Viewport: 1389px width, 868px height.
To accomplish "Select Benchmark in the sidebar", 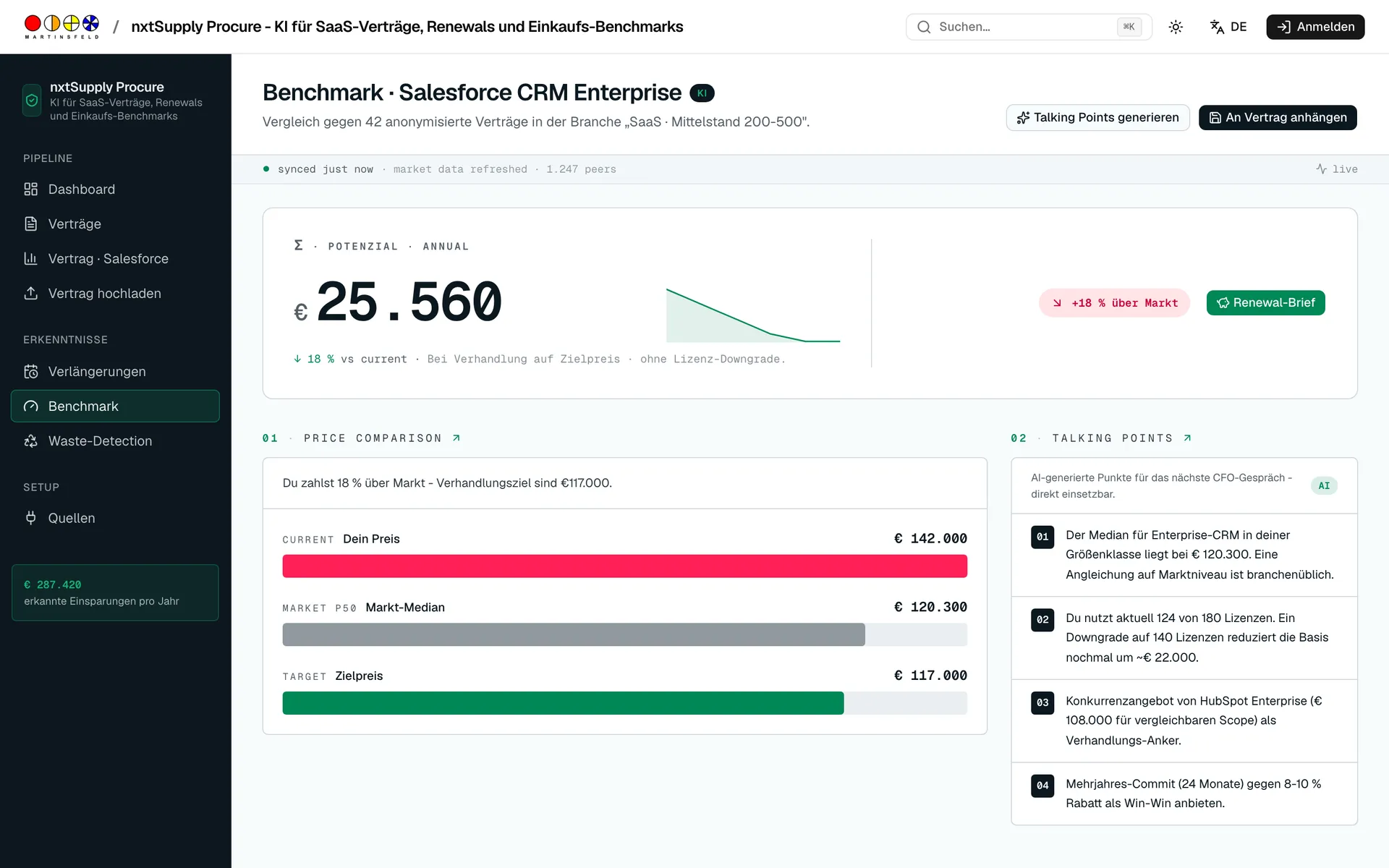I will point(115,406).
